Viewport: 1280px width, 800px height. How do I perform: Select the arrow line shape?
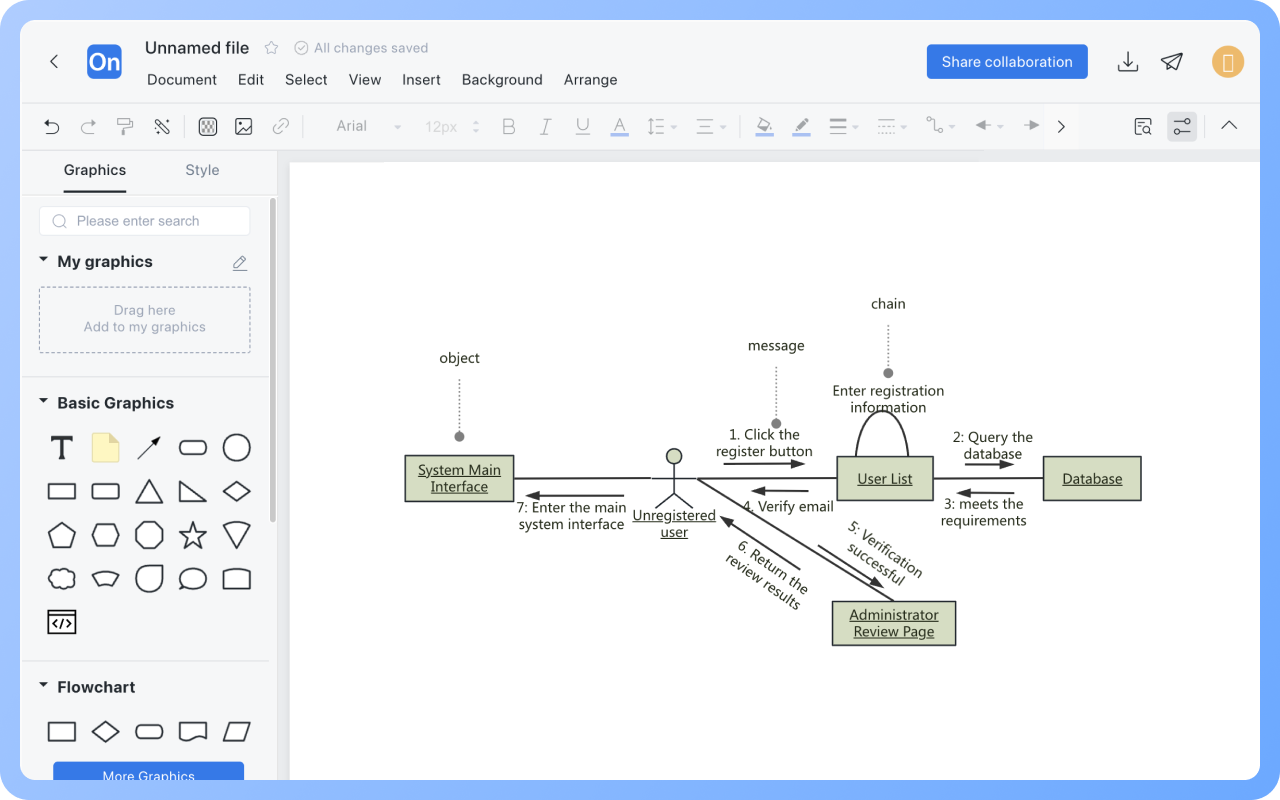[149, 447]
